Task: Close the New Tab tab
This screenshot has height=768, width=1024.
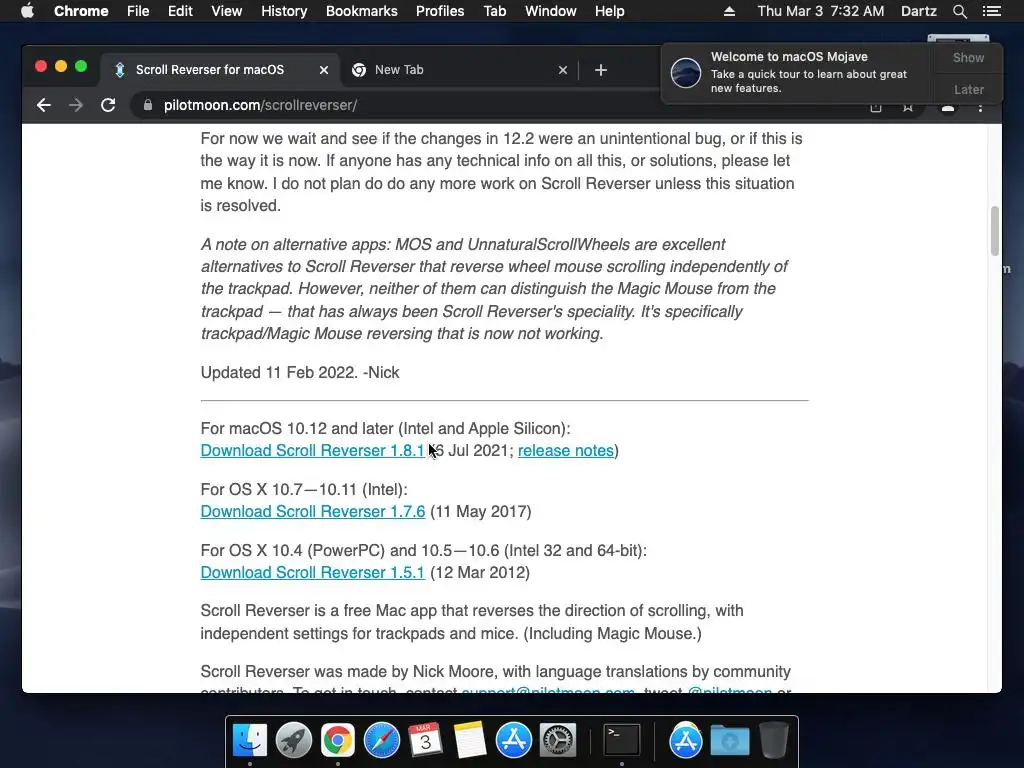Action: point(562,70)
